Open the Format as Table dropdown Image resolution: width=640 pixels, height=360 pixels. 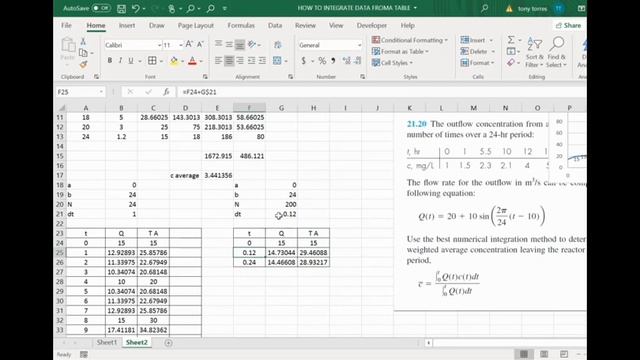tap(400, 51)
